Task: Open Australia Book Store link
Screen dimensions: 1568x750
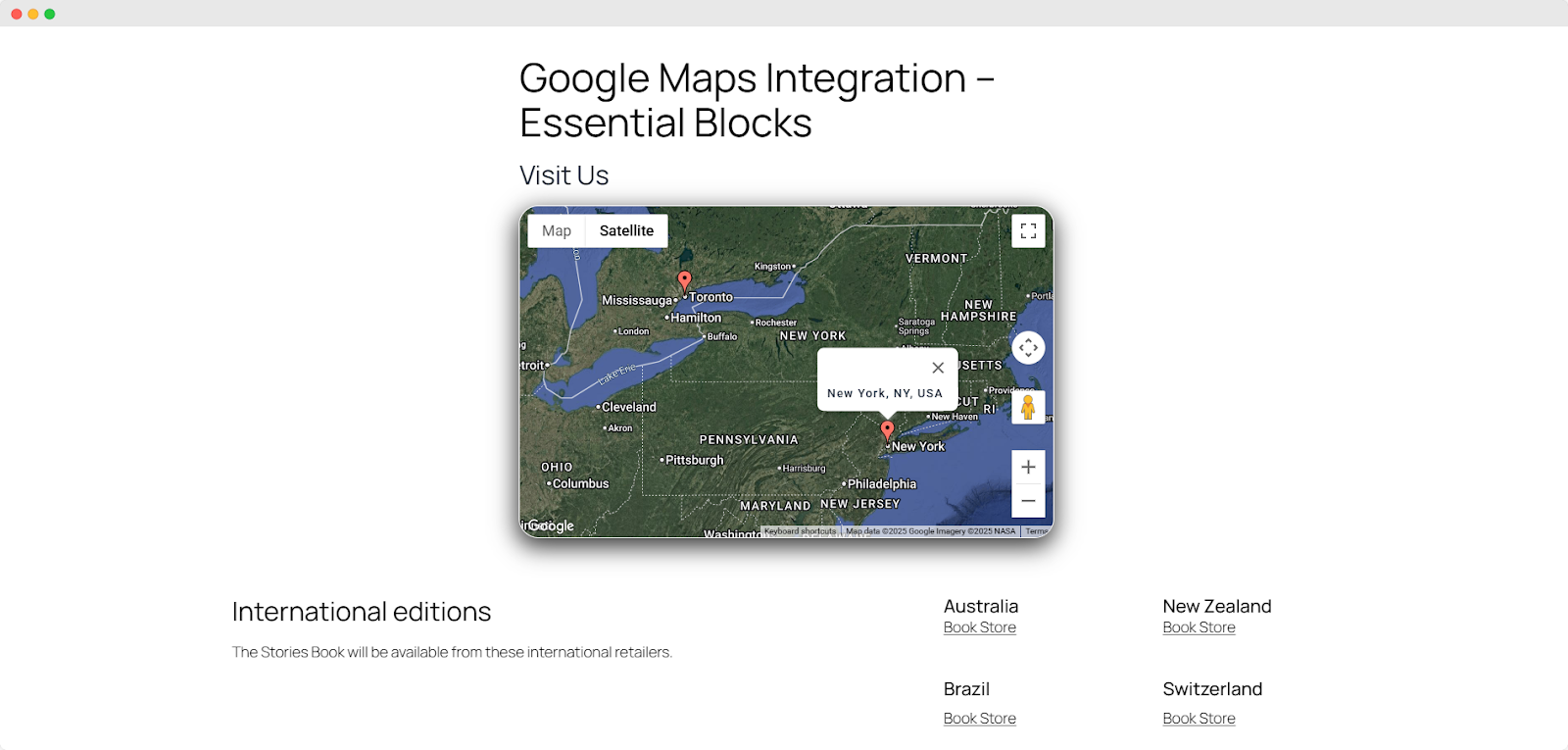Action: click(x=979, y=627)
